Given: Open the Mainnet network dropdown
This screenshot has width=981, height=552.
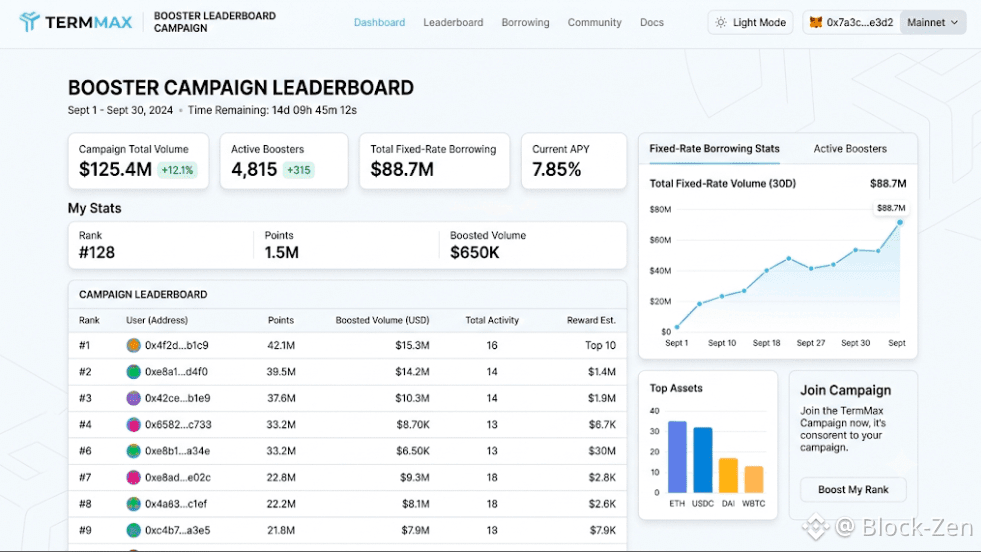Looking at the screenshot, I should tap(932, 23).
